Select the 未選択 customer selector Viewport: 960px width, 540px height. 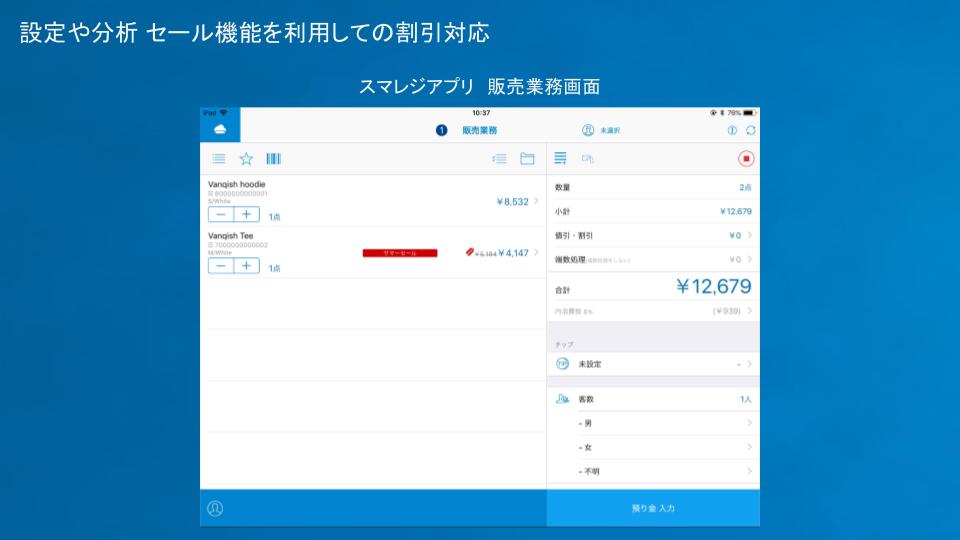click(x=601, y=130)
